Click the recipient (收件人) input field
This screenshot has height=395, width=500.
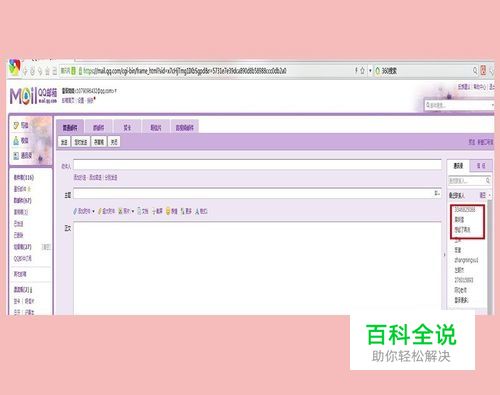257,165
